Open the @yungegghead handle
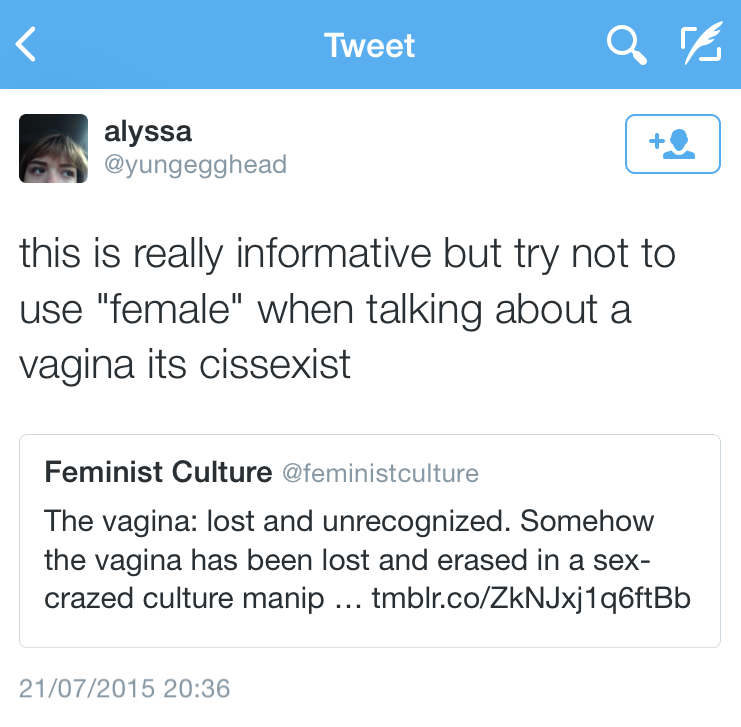741x727 pixels. (195, 163)
